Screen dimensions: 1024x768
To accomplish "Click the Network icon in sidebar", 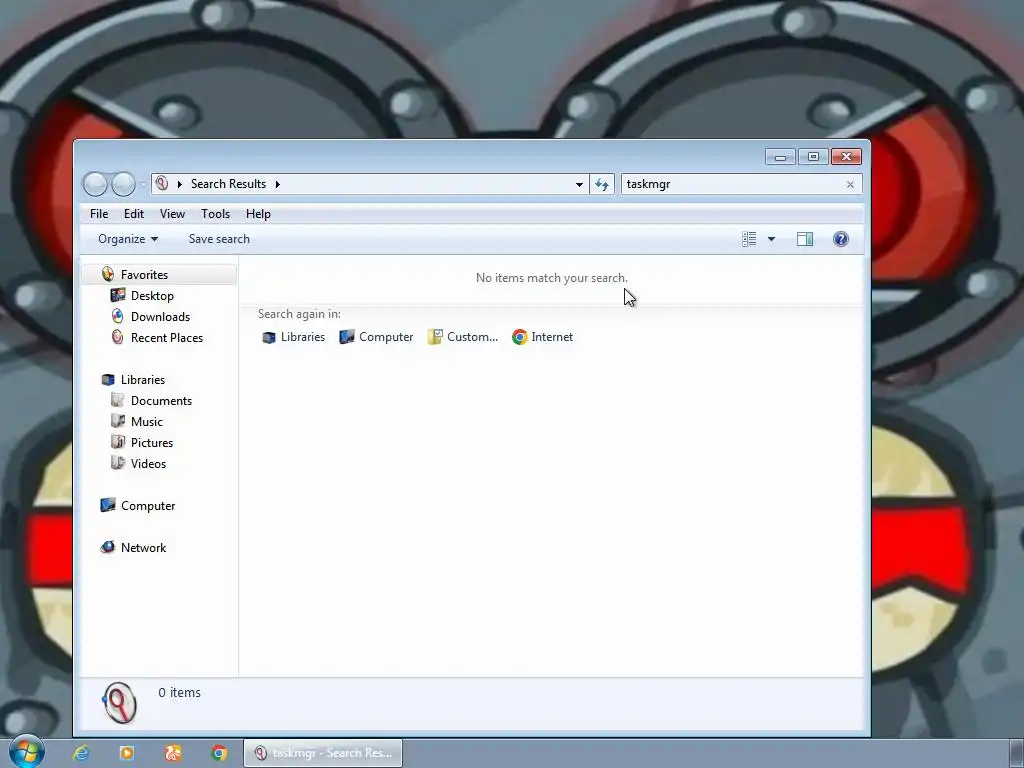I will coord(108,547).
